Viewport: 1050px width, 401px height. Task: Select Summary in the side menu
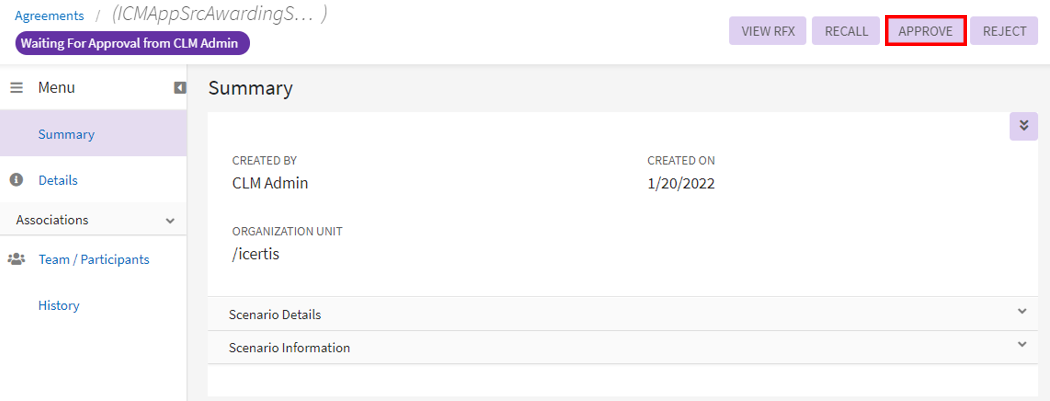click(66, 134)
